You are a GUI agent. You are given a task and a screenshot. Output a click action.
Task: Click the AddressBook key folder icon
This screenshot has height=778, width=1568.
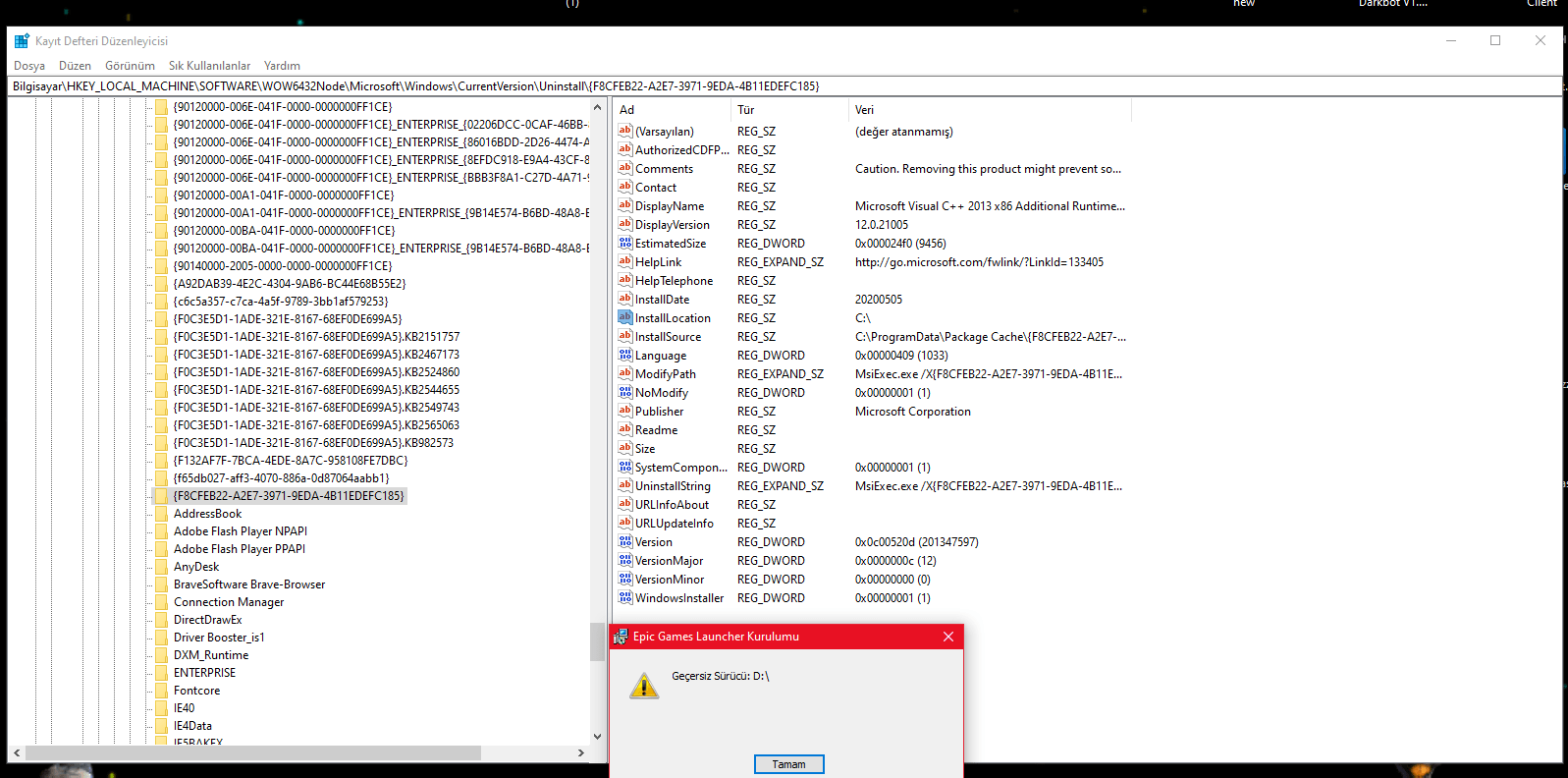[x=161, y=514]
